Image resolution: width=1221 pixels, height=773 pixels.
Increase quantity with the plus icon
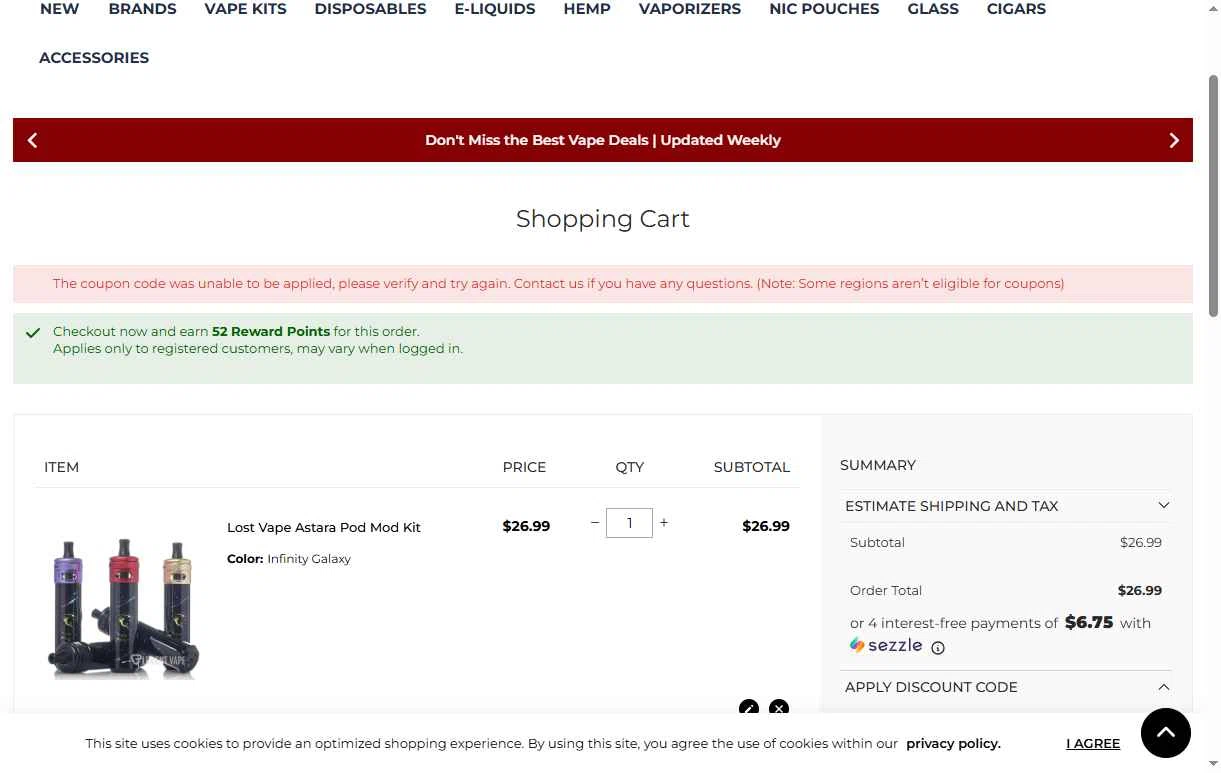tap(664, 523)
